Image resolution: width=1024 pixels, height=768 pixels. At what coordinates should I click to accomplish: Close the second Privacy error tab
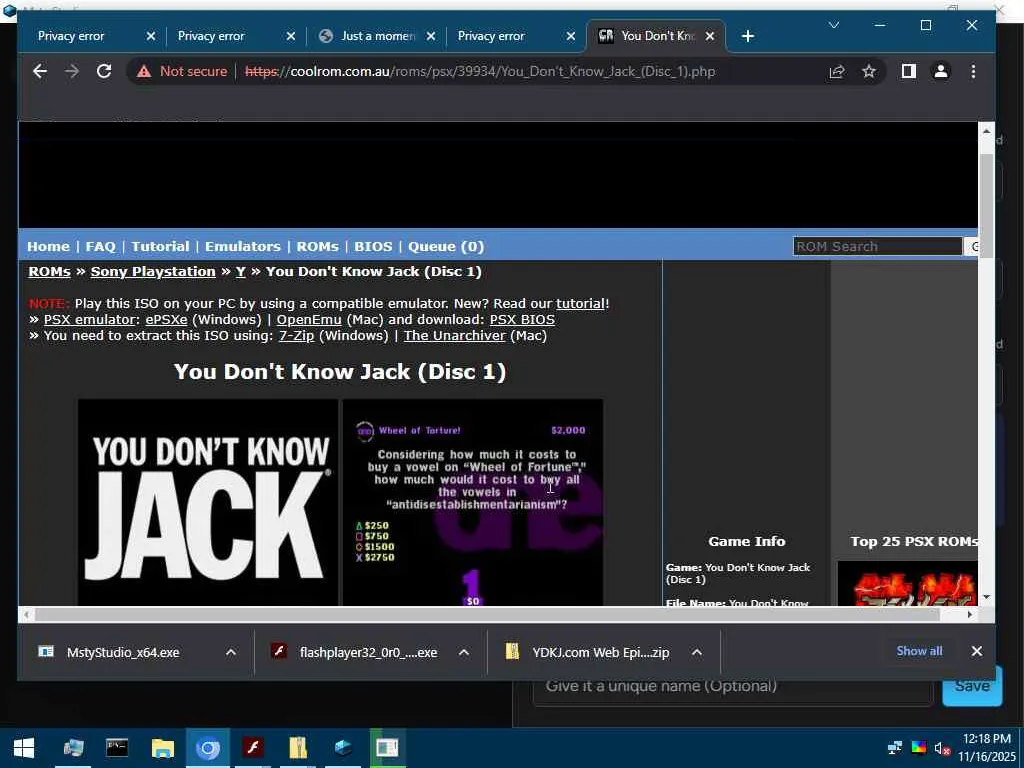[291, 36]
